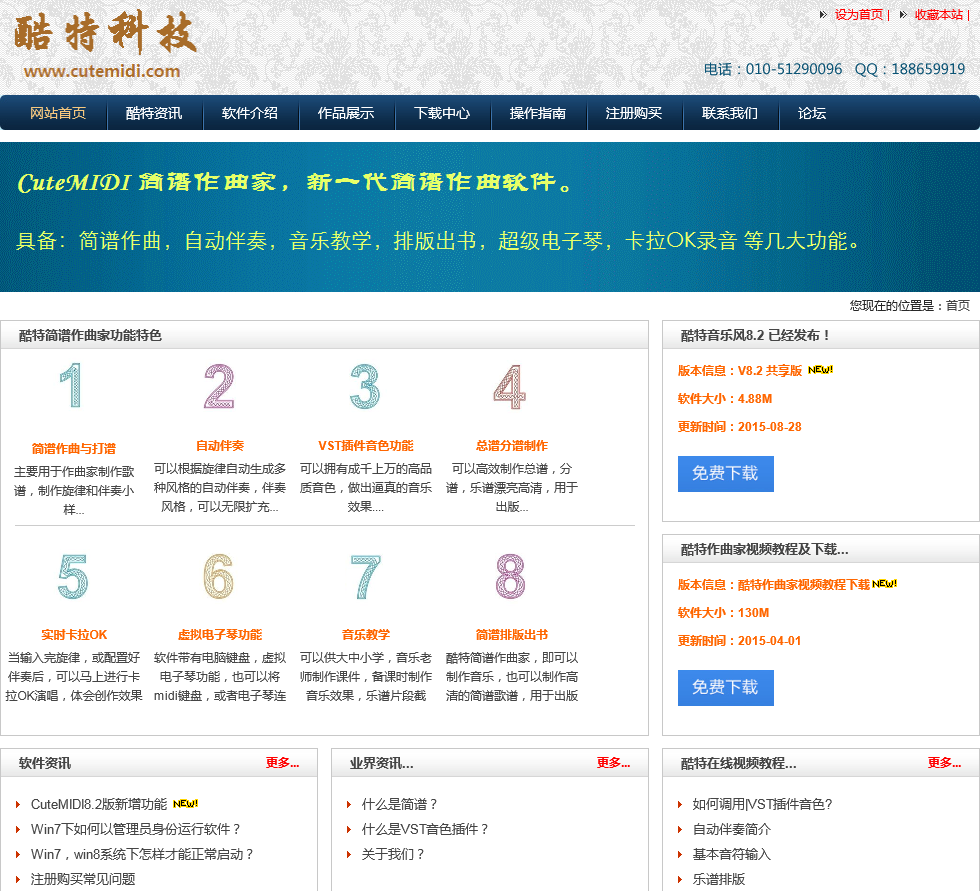Open 论坛 navigation item
980x891 pixels.
(x=812, y=113)
